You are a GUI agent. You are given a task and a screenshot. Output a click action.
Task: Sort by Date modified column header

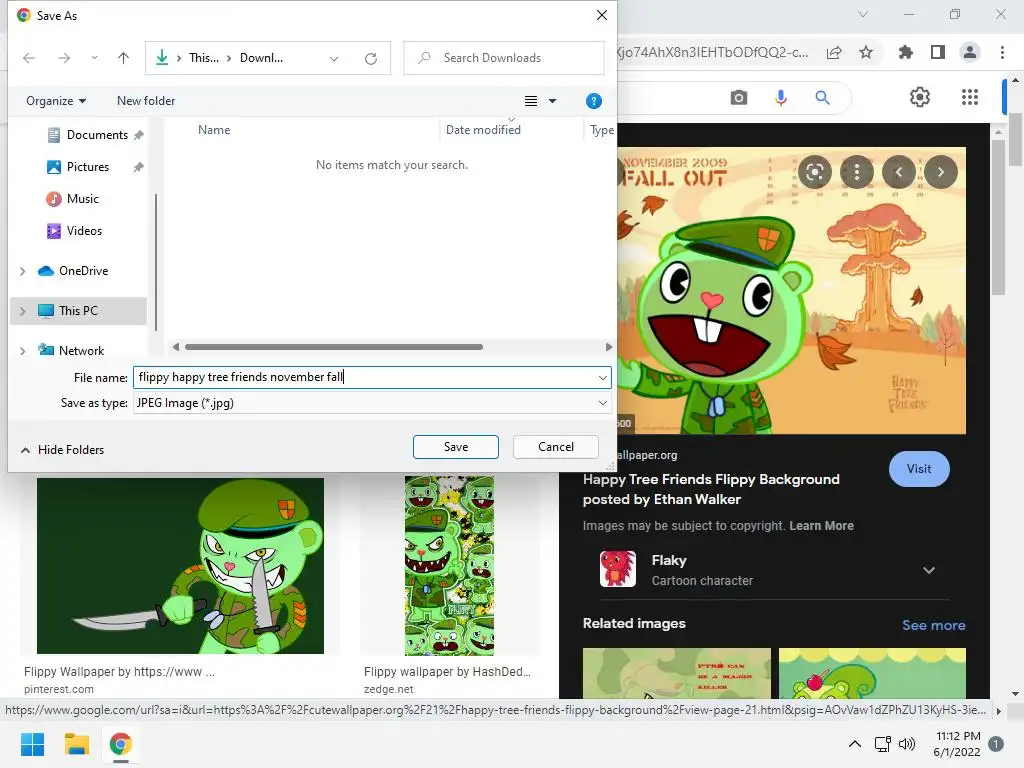(x=483, y=130)
